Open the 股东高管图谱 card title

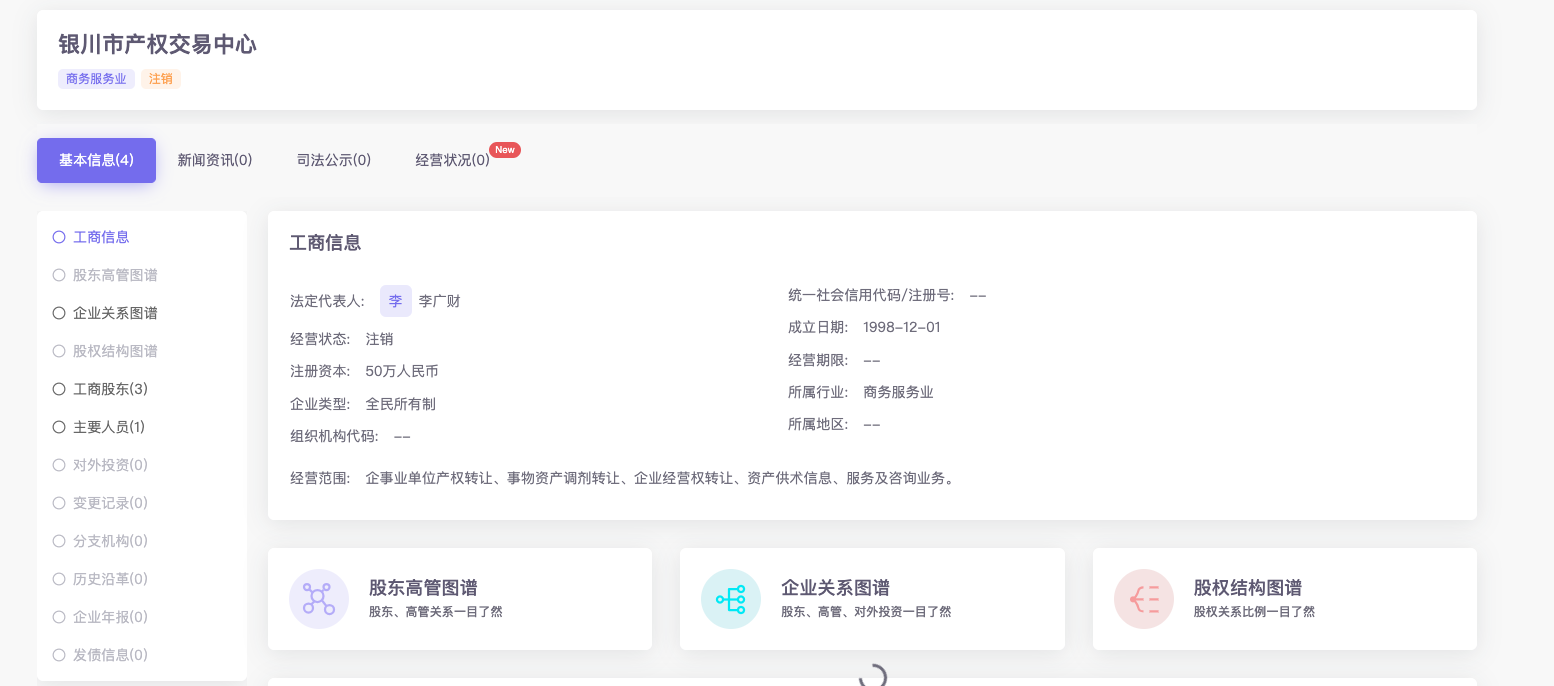pyautogui.click(x=423, y=588)
